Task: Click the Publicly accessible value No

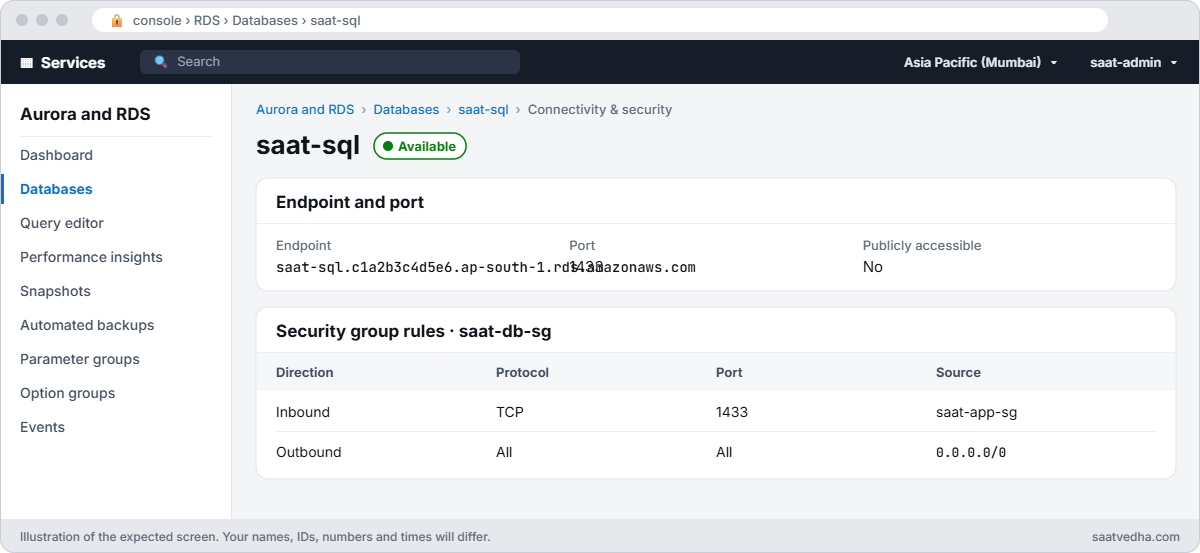Action: click(x=873, y=267)
